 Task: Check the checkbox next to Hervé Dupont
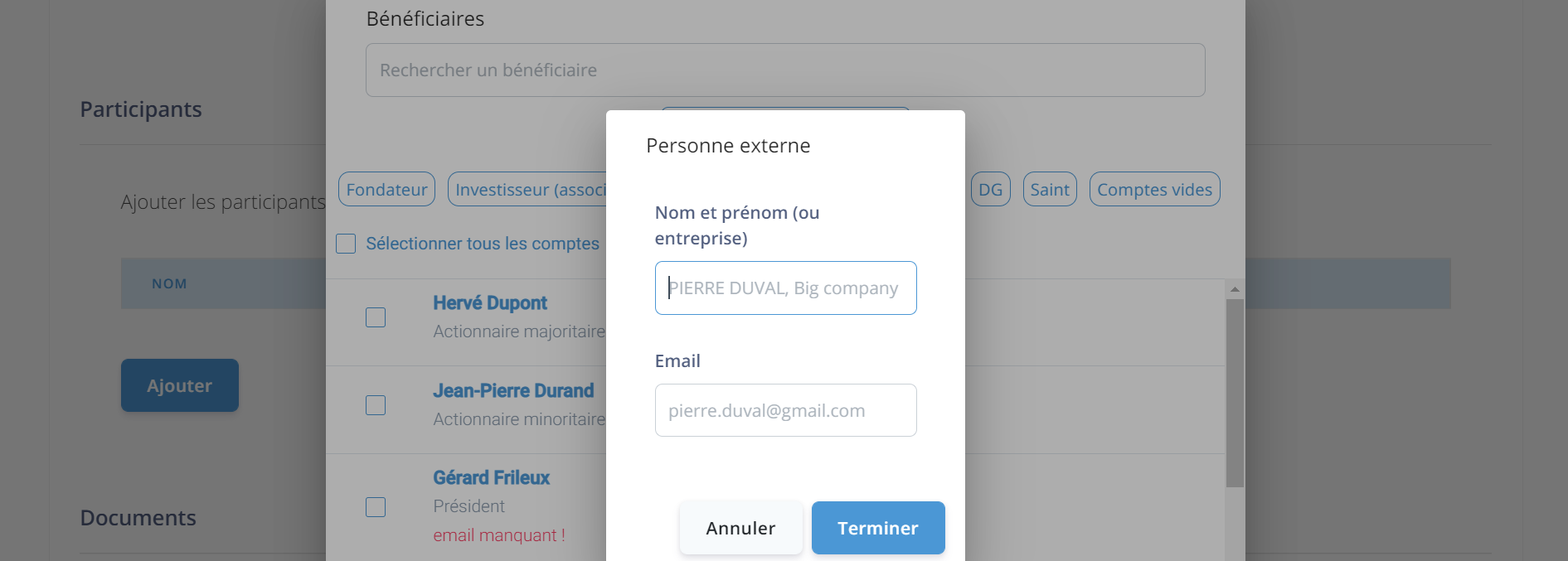coord(376,317)
